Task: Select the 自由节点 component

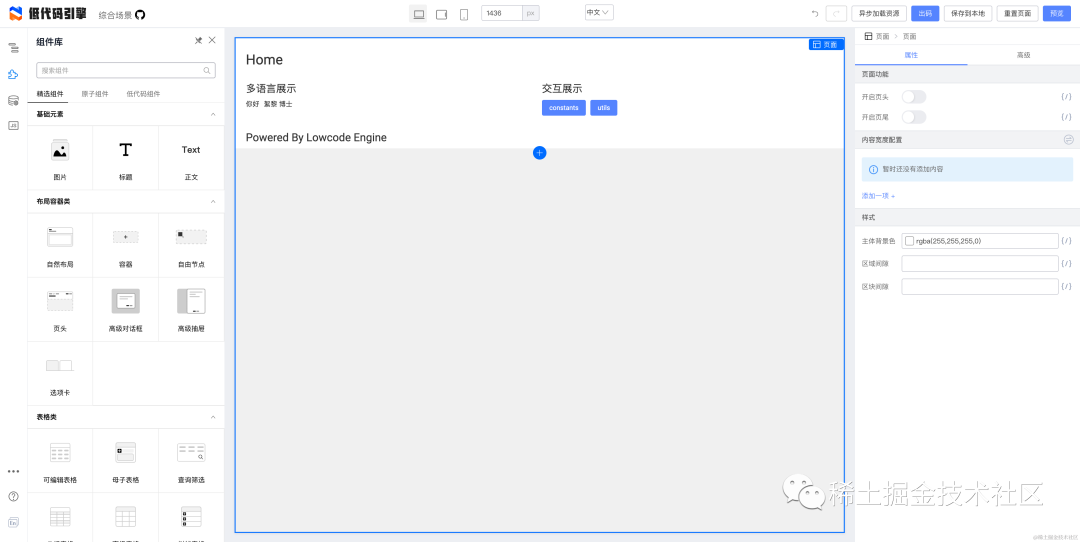Action: coord(191,245)
